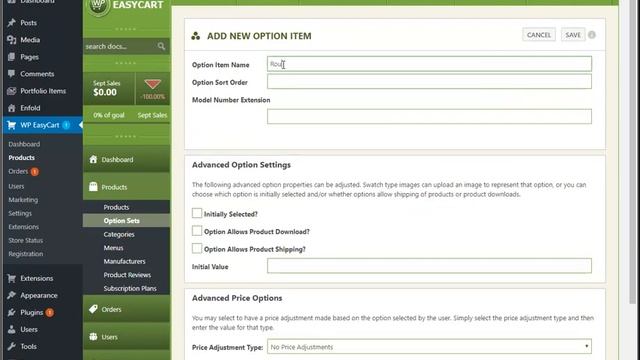This screenshot has height=360, width=640.
Task: Click the Initial Value field
Action: 429,266
